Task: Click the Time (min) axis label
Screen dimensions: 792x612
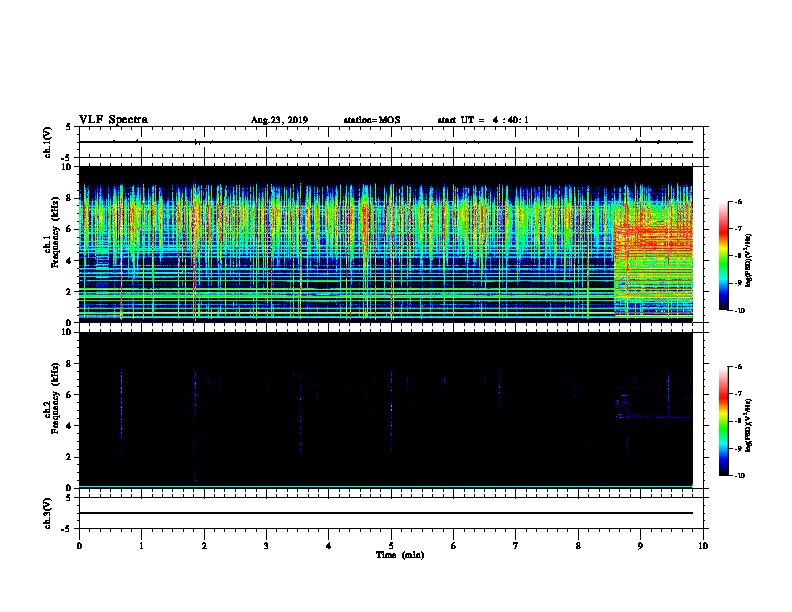Action: point(400,555)
